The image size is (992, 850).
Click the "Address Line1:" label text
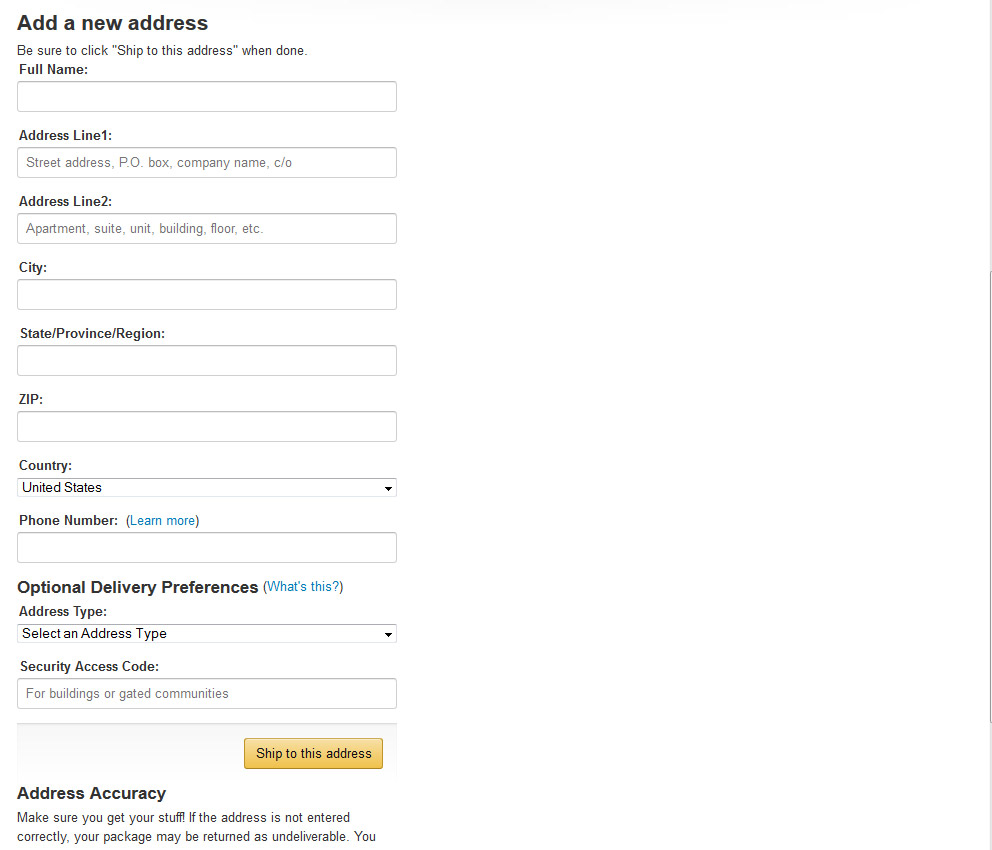click(65, 136)
